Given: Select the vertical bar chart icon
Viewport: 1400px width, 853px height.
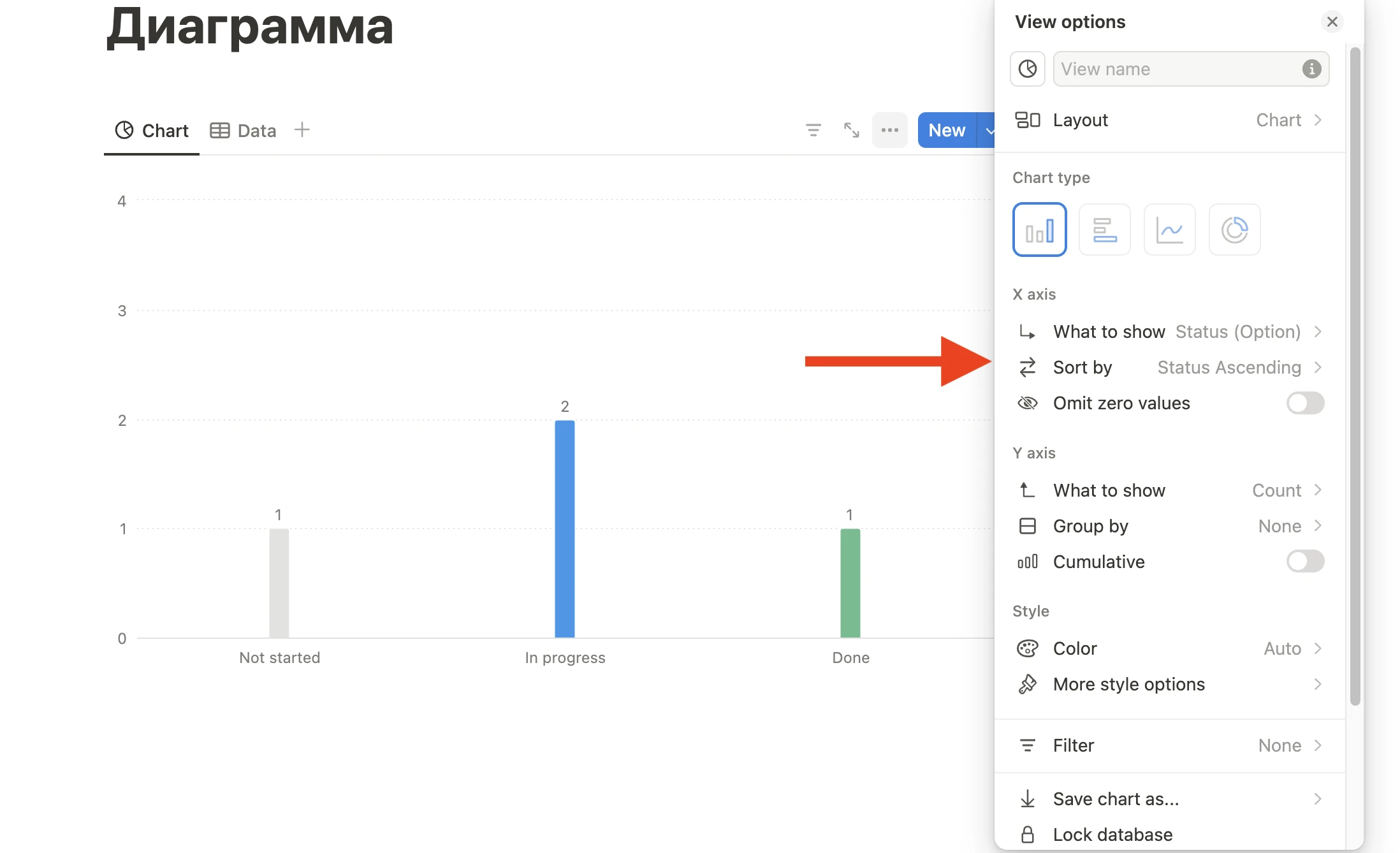Looking at the screenshot, I should tap(1040, 229).
